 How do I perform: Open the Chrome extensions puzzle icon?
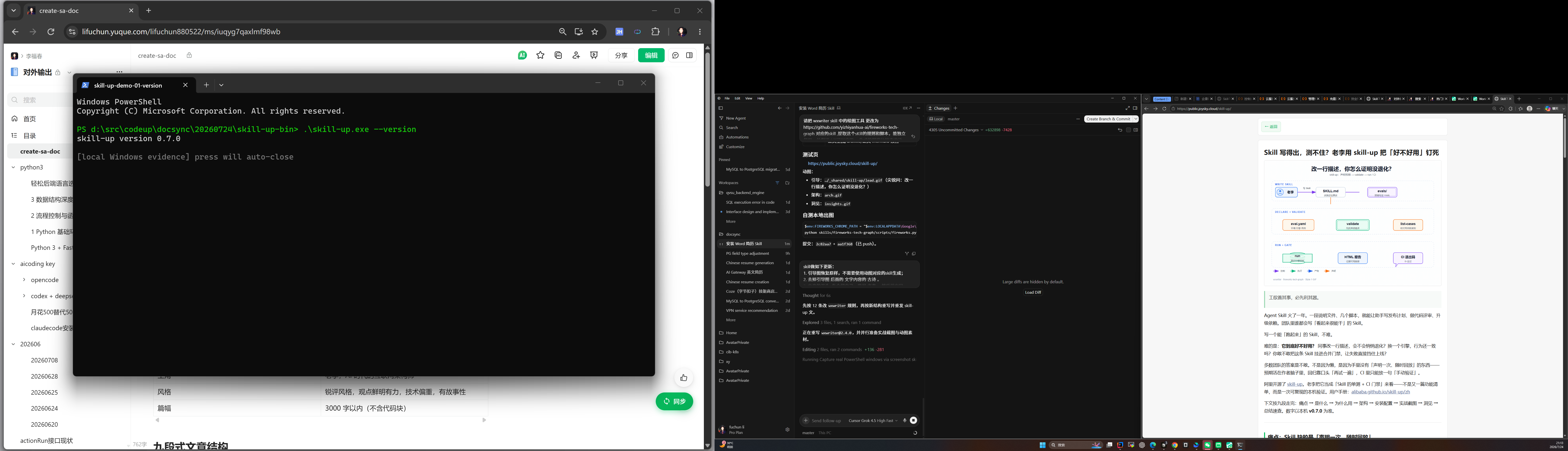655,32
